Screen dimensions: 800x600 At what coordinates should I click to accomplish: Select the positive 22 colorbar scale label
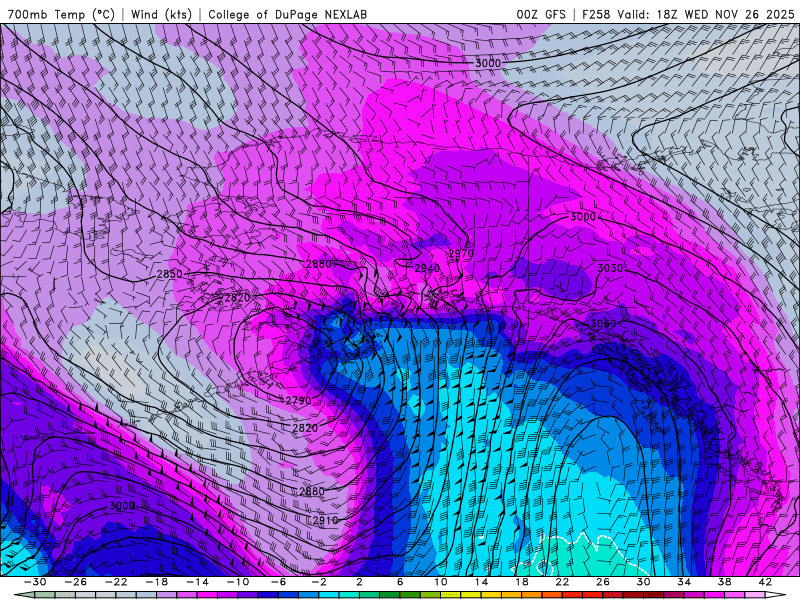coord(562,582)
